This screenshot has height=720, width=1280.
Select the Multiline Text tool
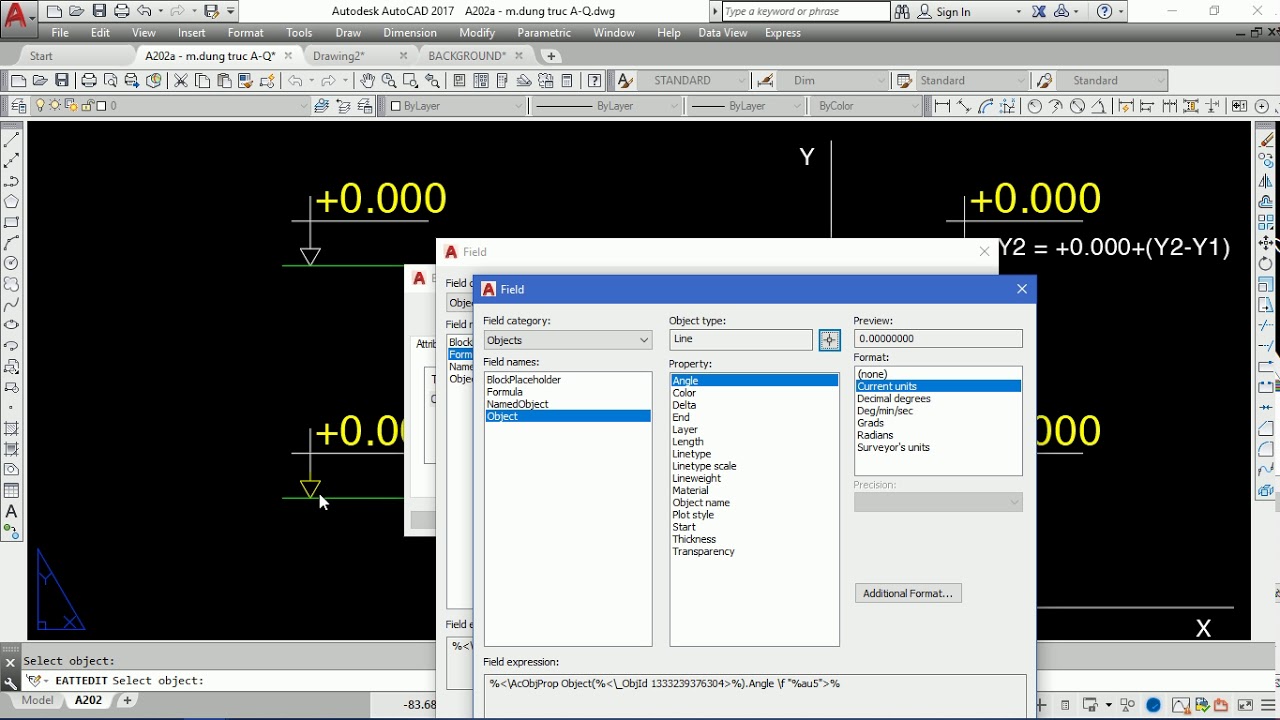11,512
